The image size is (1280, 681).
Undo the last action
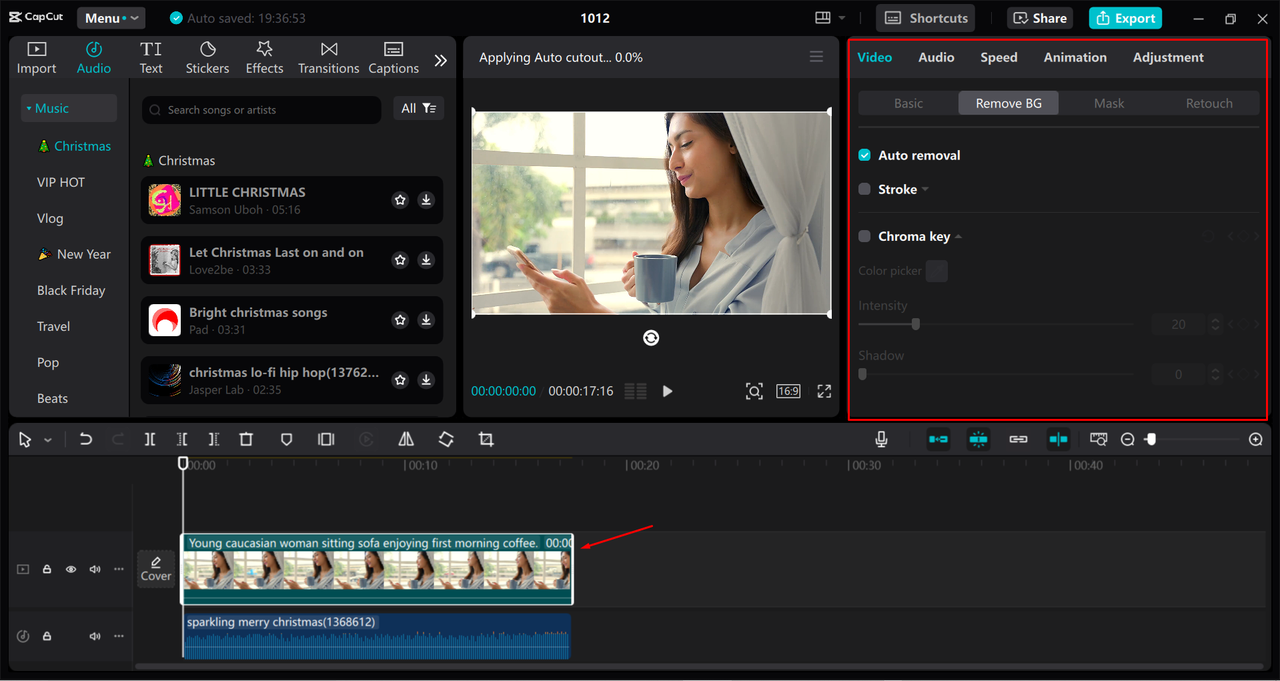coord(86,439)
